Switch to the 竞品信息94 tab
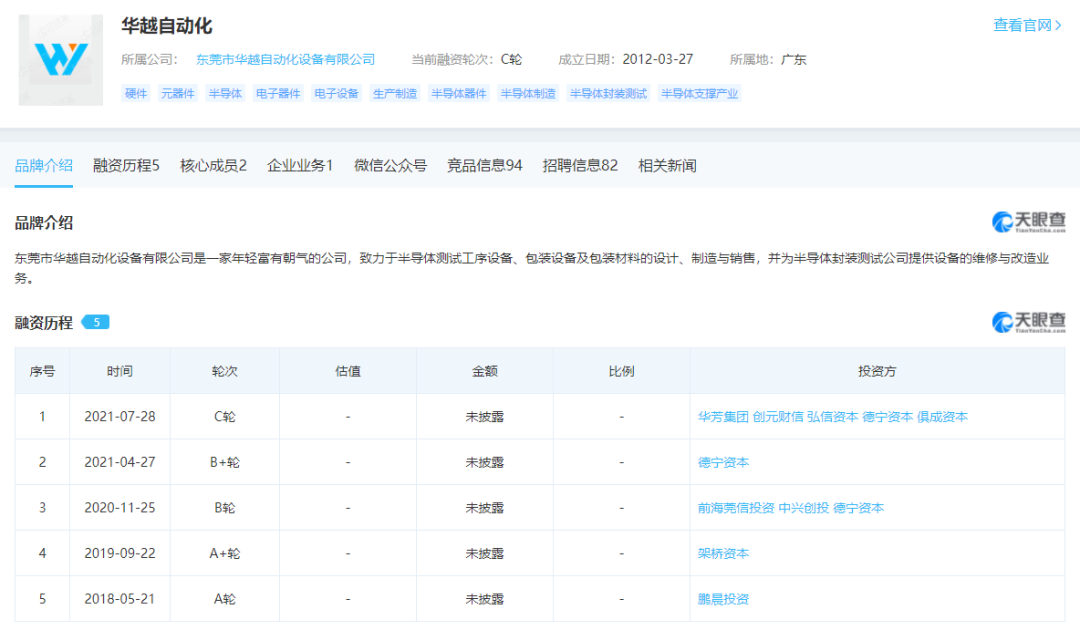The width and height of the screenshot is (1080, 630). tap(484, 166)
